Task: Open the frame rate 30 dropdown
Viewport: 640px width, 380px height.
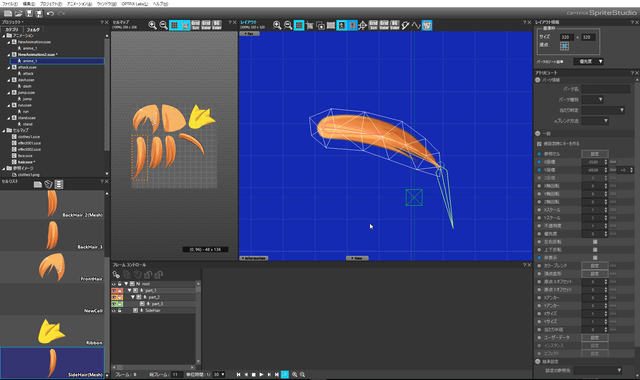Action: (219, 374)
